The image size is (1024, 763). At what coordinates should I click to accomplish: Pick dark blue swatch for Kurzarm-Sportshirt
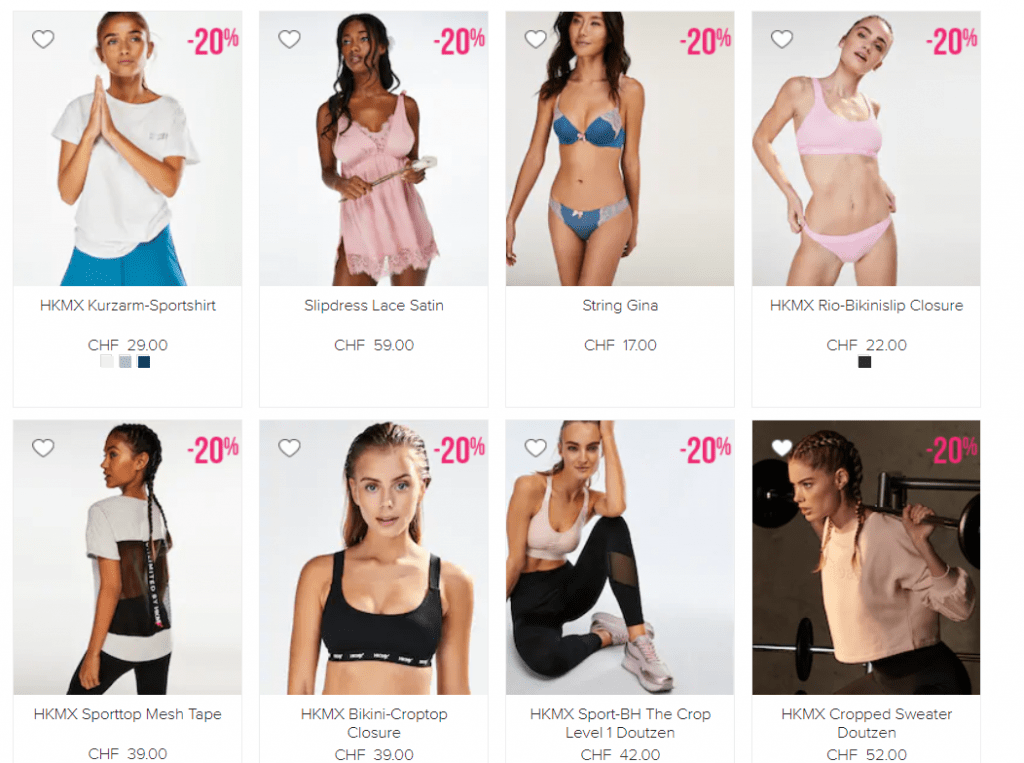(x=144, y=362)
